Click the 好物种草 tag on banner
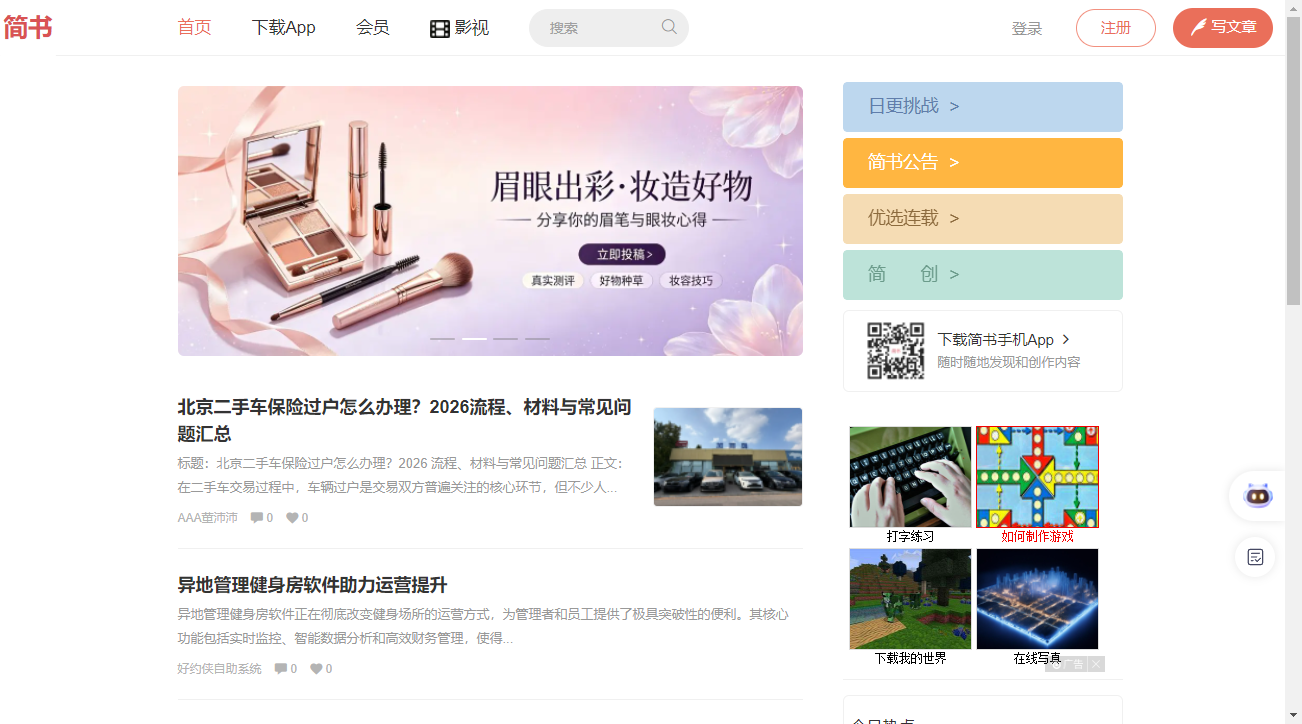Screen dimensions: 1302x724 pos(621,281)
